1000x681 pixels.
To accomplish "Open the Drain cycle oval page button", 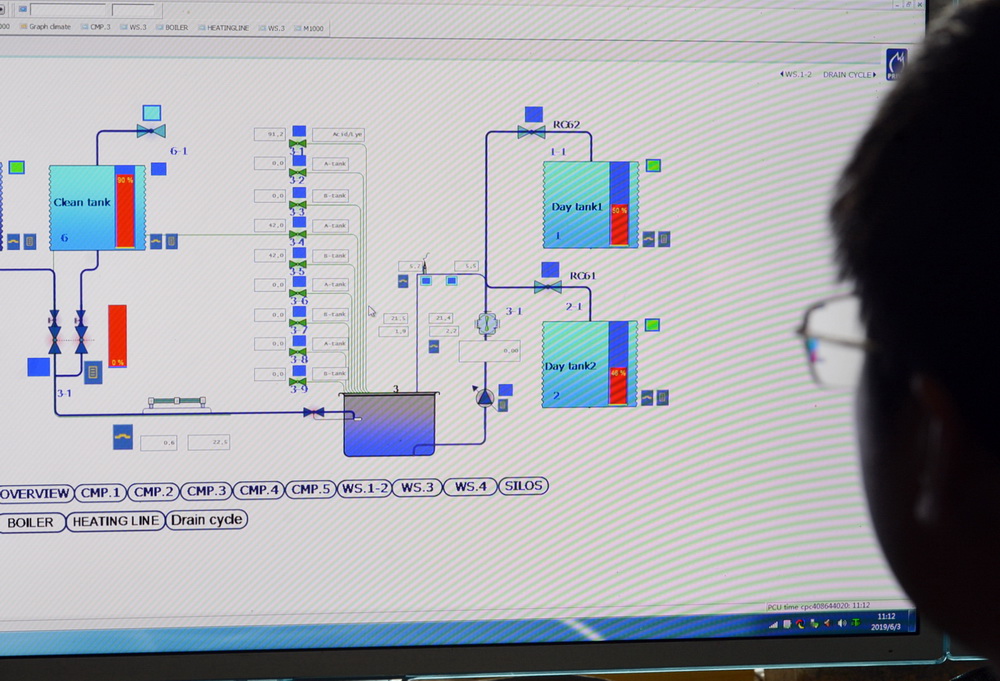I will tap(207, 520).
